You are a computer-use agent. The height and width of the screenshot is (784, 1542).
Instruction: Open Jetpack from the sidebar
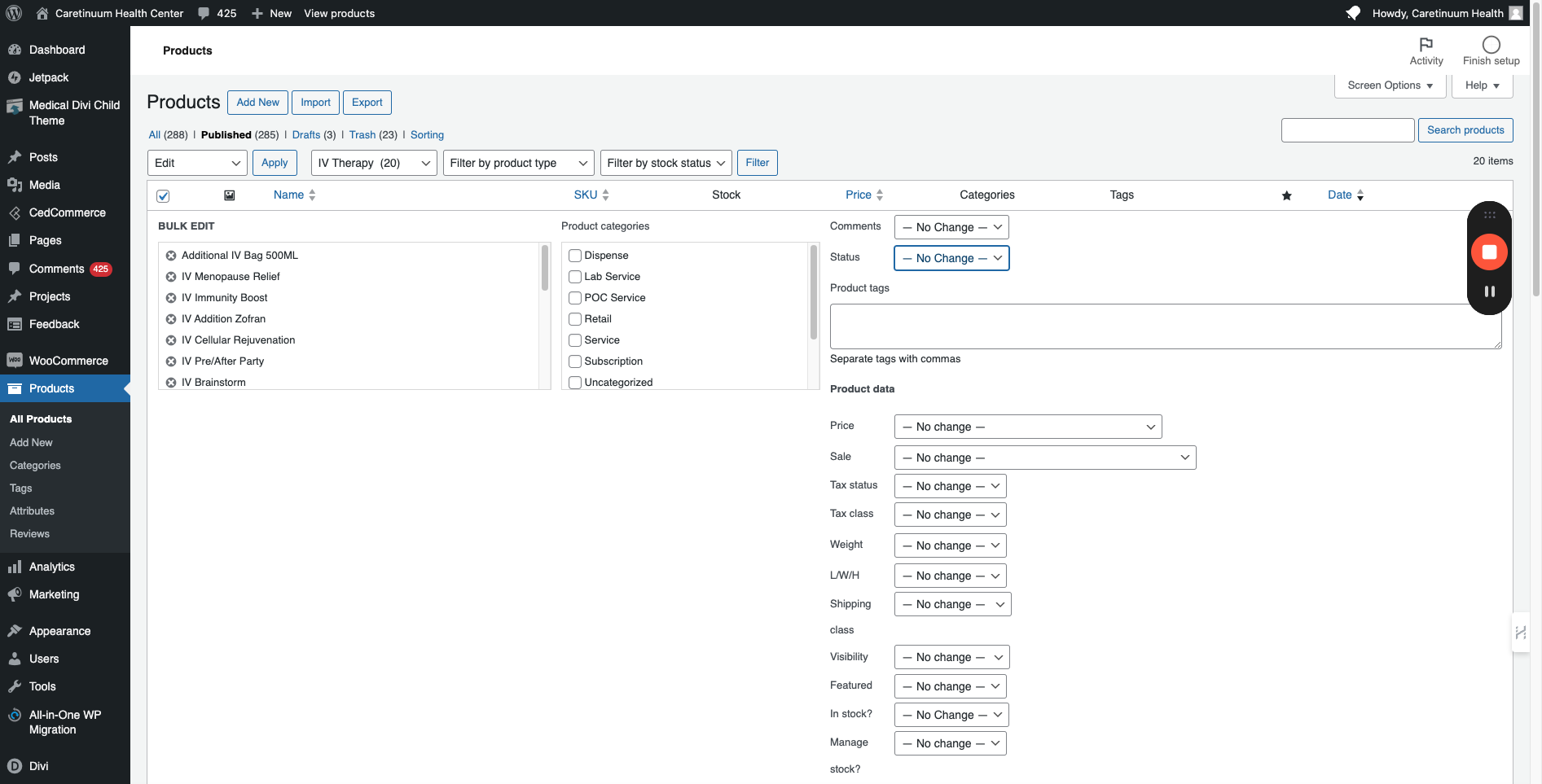pos(49,77)
